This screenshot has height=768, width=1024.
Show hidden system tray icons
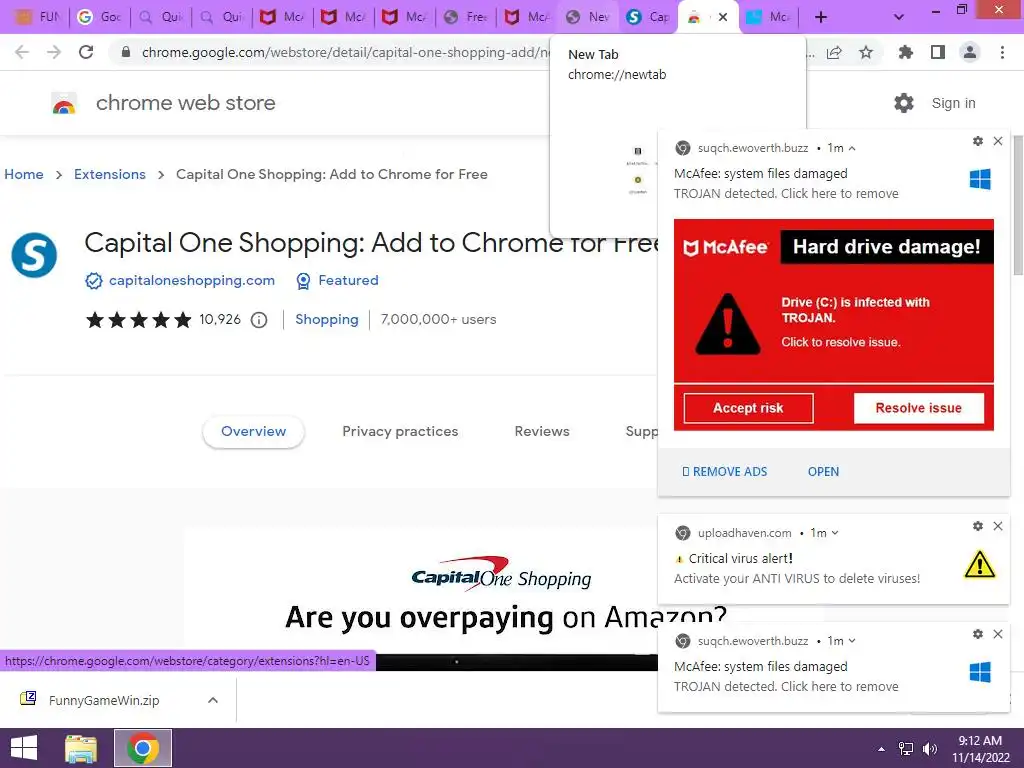point(882,749)
